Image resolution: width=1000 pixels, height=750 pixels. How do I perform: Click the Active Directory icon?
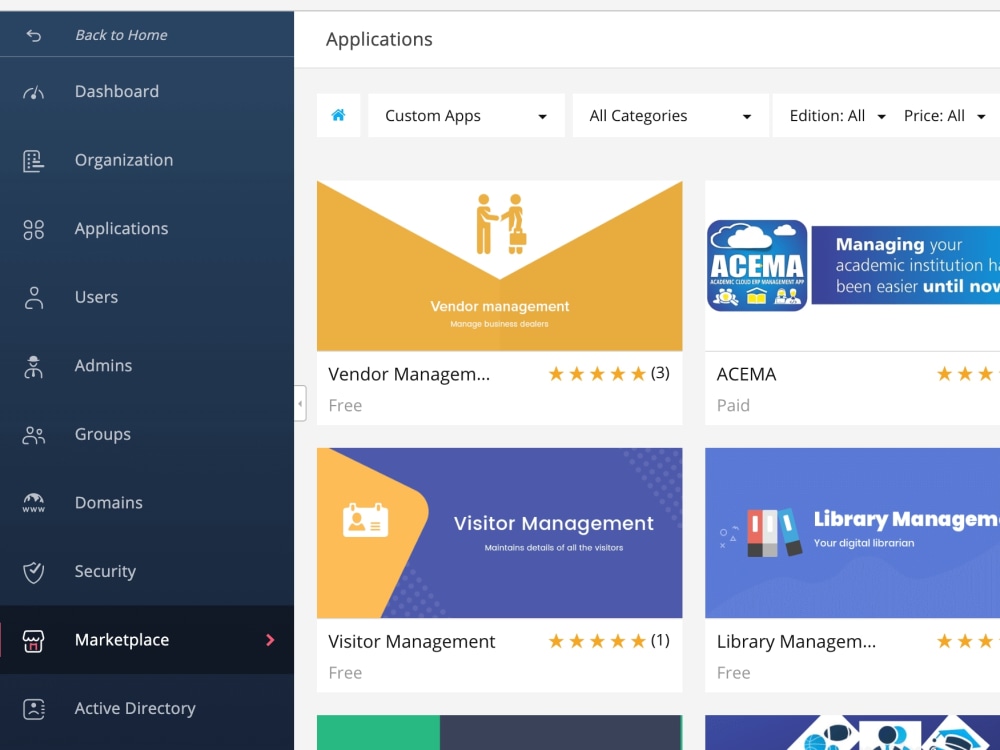tap(34, 709)
